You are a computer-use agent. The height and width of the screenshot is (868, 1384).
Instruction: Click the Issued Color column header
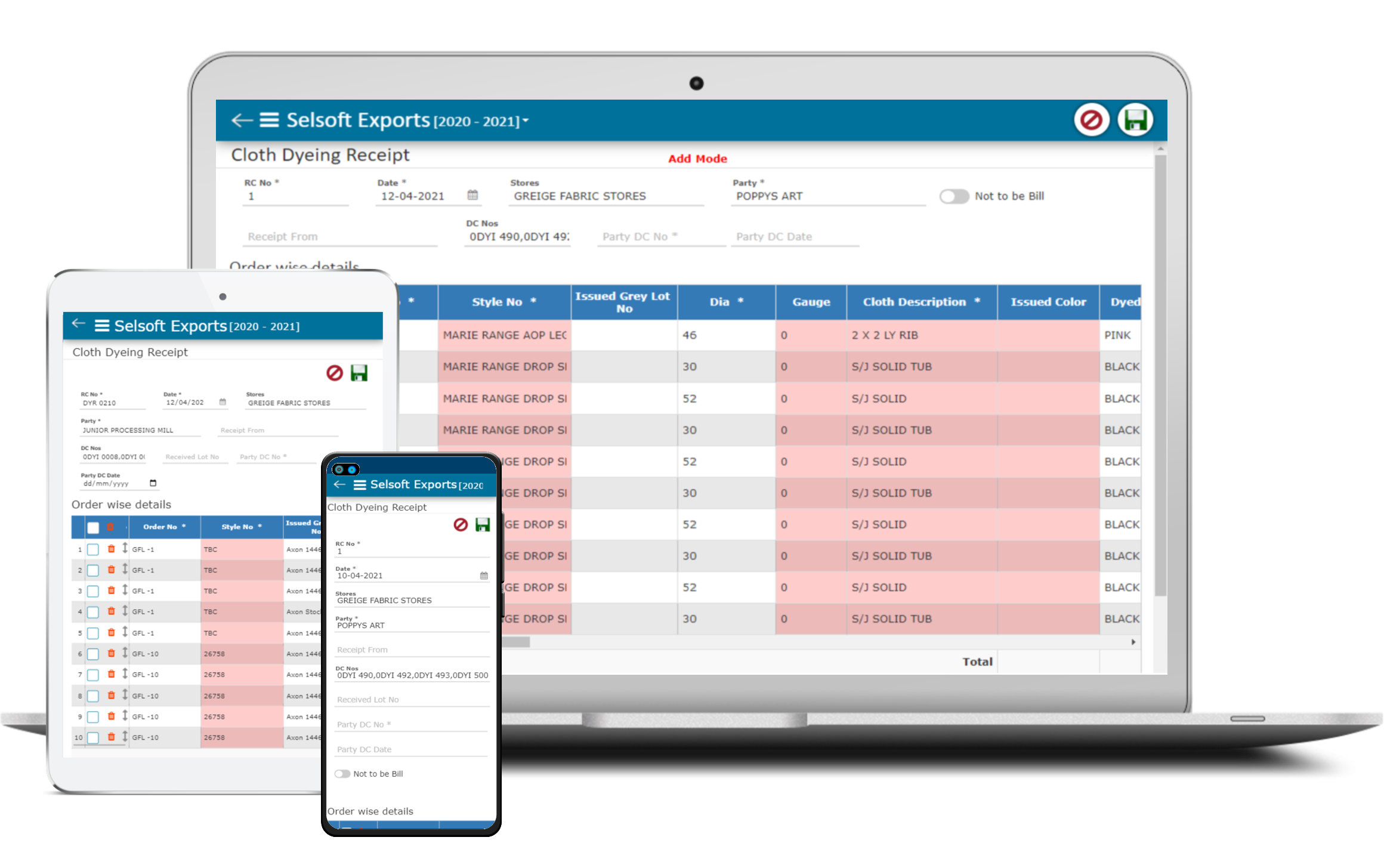1049,302
